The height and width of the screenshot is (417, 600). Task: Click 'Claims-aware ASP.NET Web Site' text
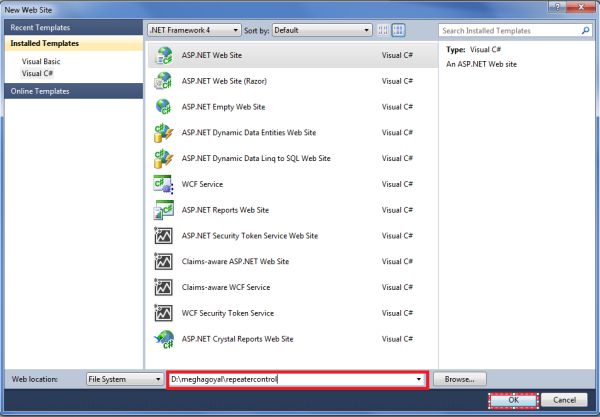[235, 262]
